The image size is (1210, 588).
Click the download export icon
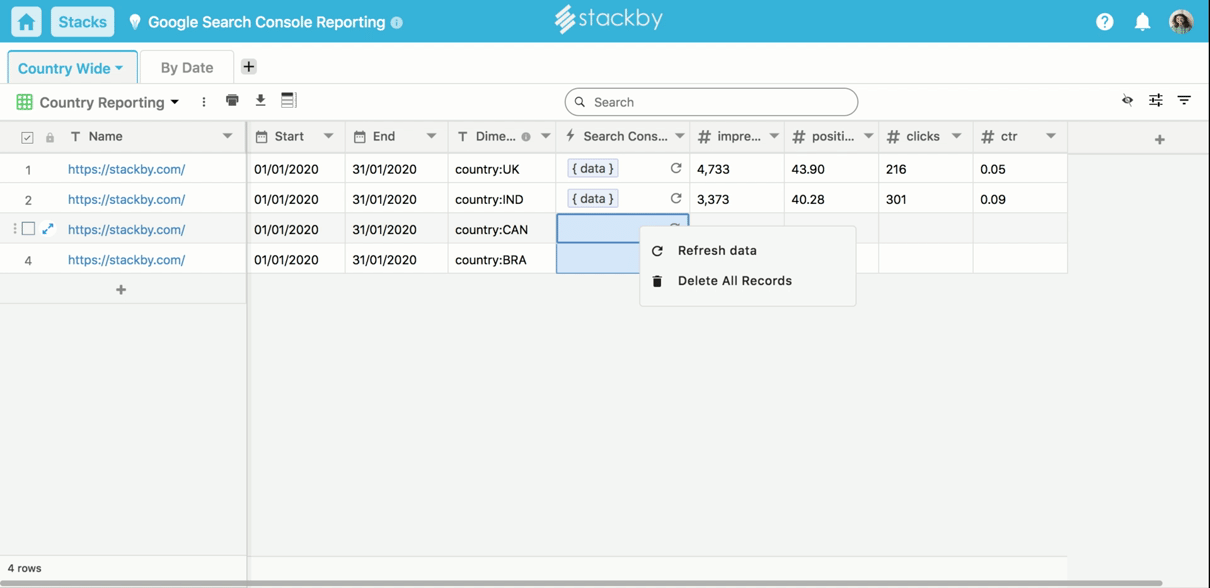coord(260,101)
